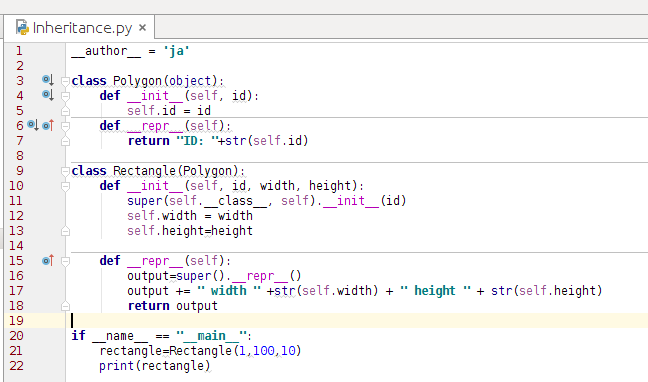The width and height of the screenshot is (648, 382).
Task: Click the overridden marker icon on line 4
Action: (x=48, y=95)
